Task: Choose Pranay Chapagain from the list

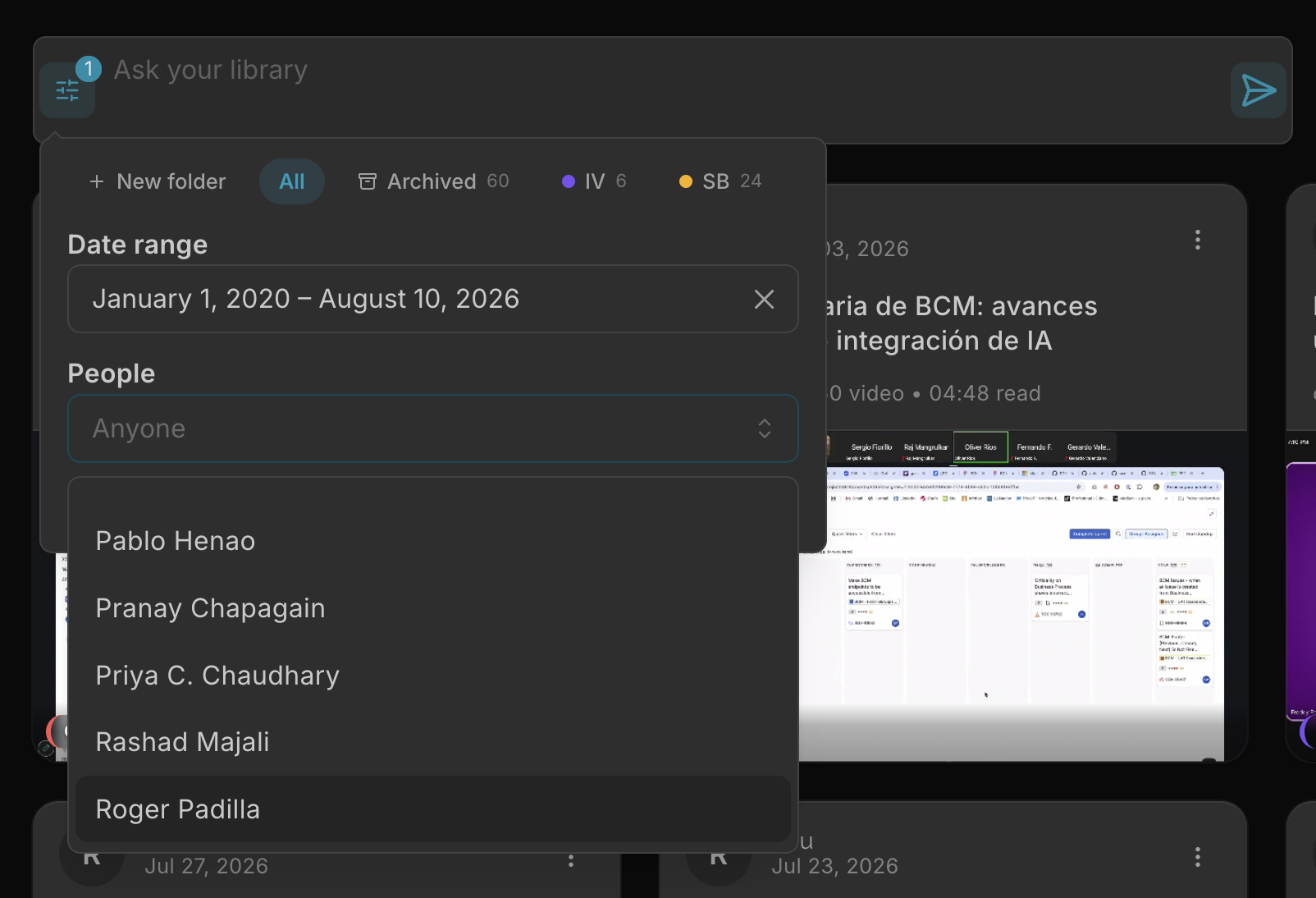Action: pos(433,608)
